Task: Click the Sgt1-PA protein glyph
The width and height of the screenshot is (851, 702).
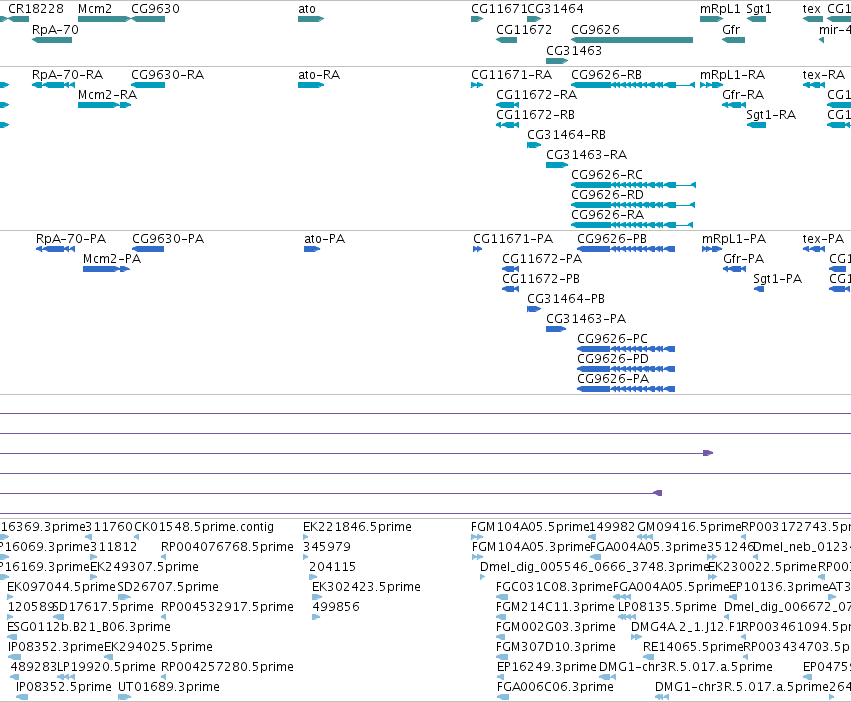Action: 759,289
